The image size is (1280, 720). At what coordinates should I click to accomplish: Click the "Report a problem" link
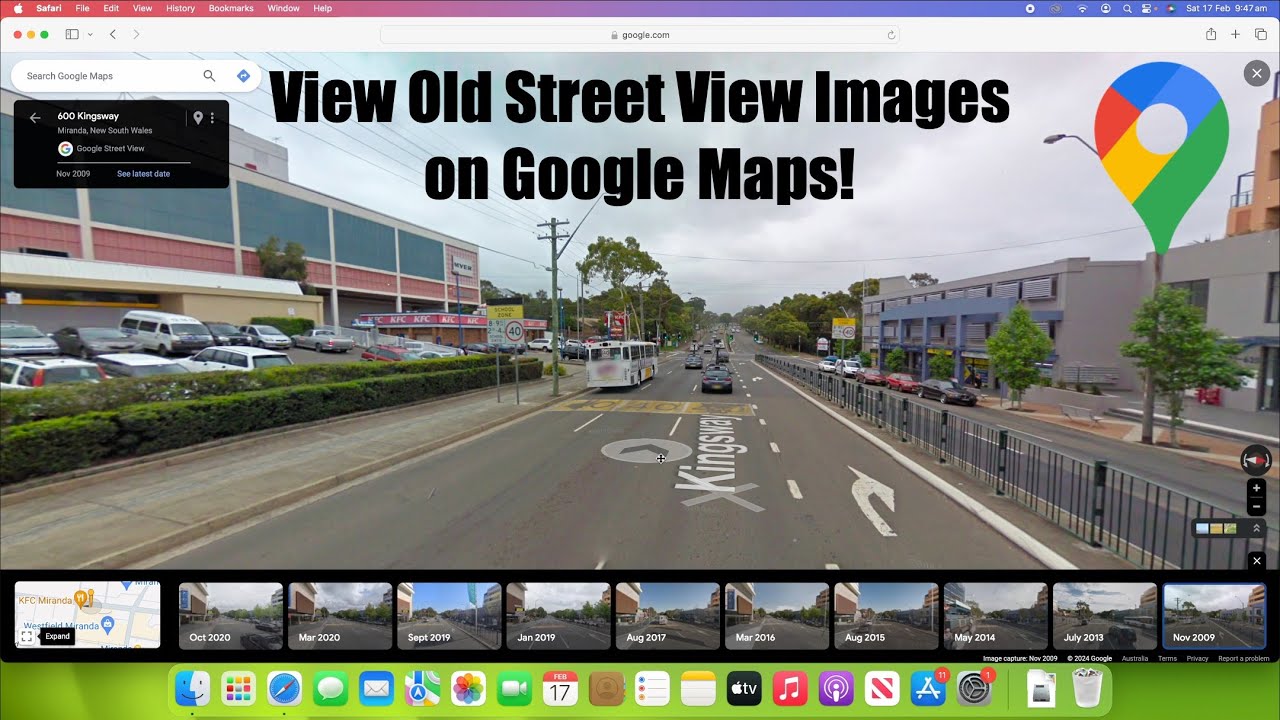tap(1244, 658)
